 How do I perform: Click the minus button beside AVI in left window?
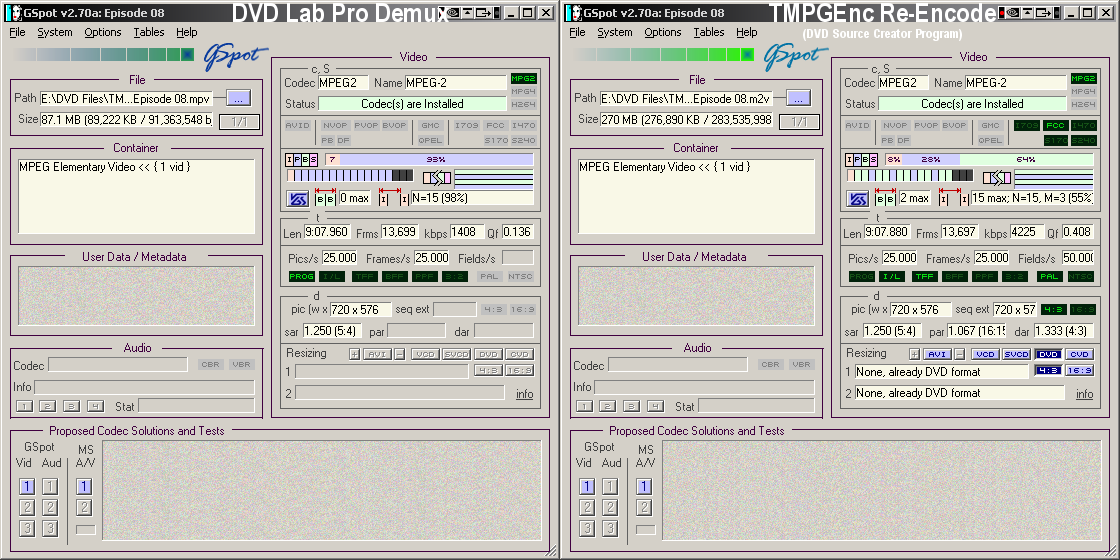(x=400, y=354)
